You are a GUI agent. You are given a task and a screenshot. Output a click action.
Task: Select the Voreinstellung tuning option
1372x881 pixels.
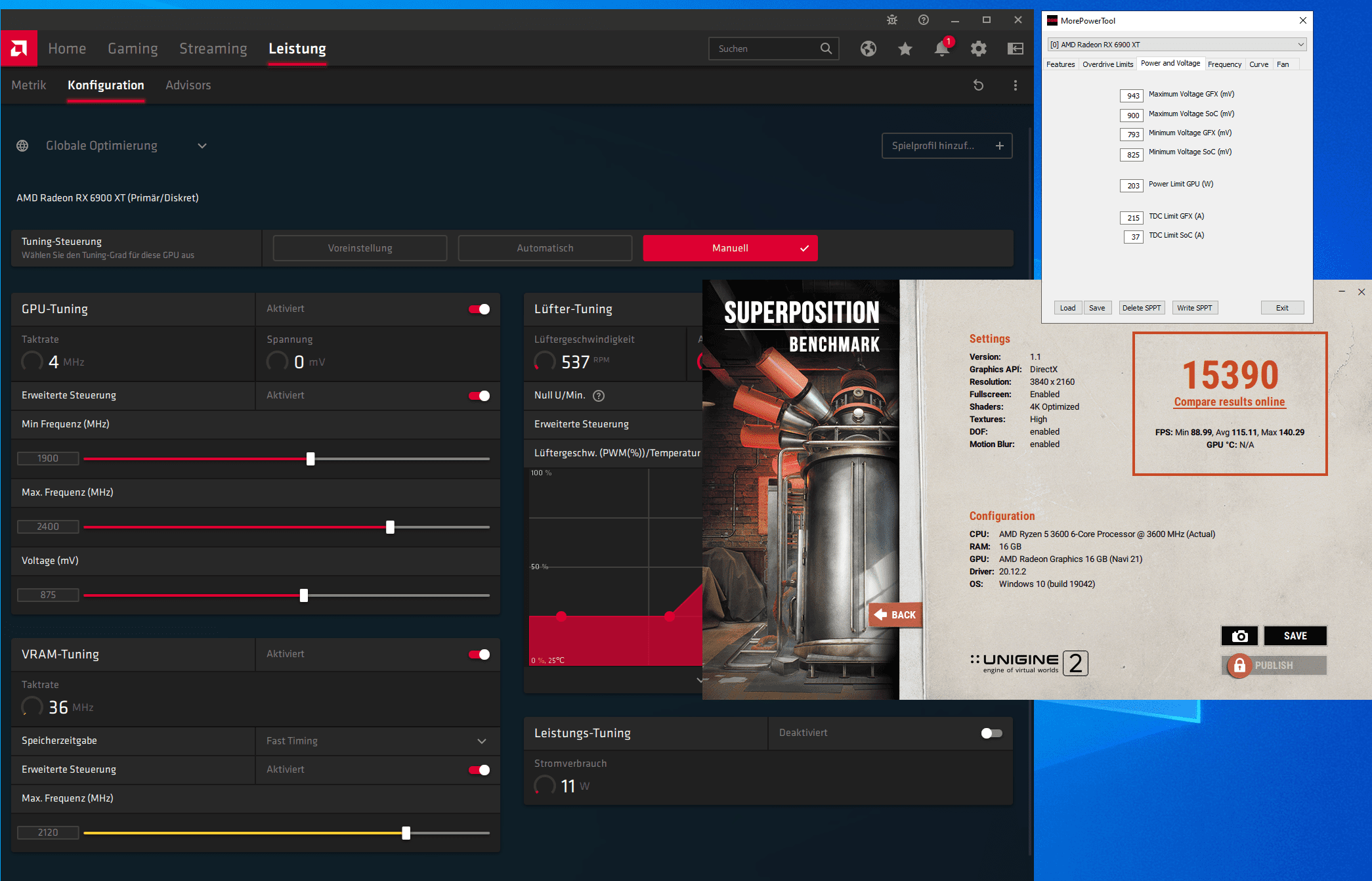pyautogui.click(x=360, y=248)
